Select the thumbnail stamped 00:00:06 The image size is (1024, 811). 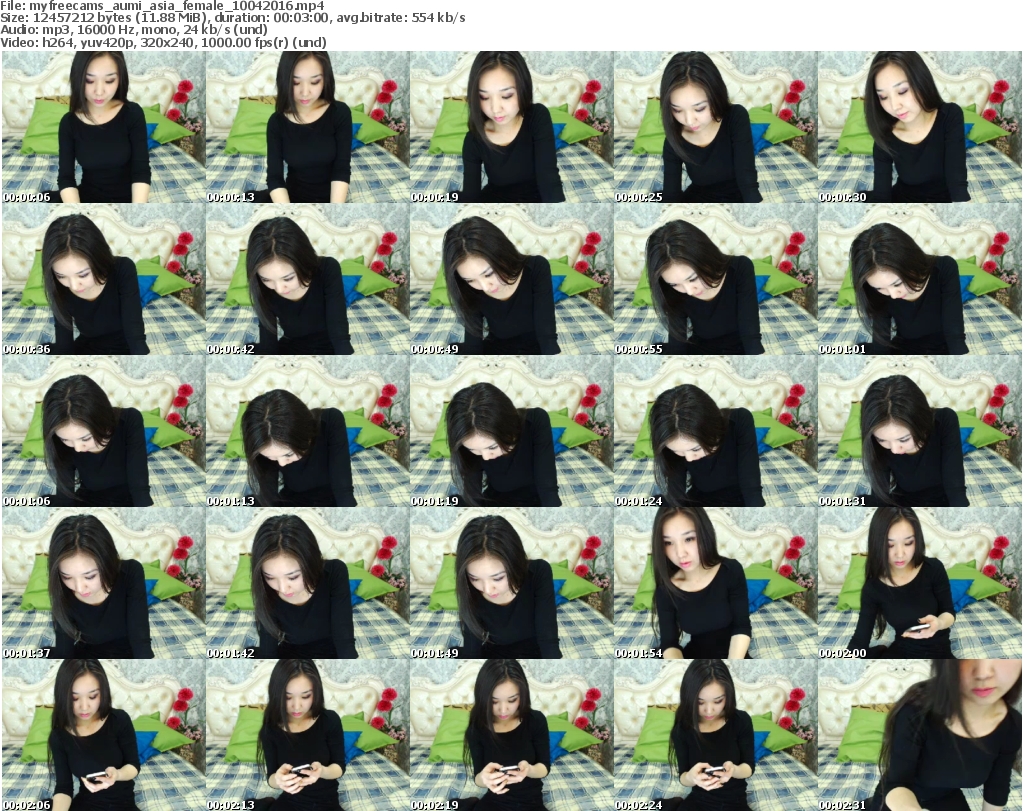click(104, 127)
